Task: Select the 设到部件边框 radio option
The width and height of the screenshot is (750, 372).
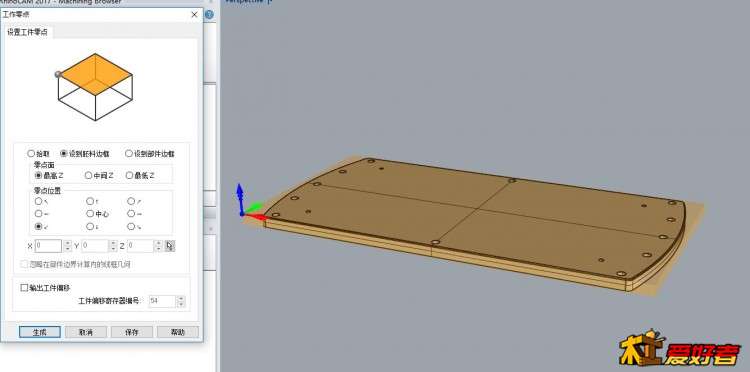Action: [129, 154]
